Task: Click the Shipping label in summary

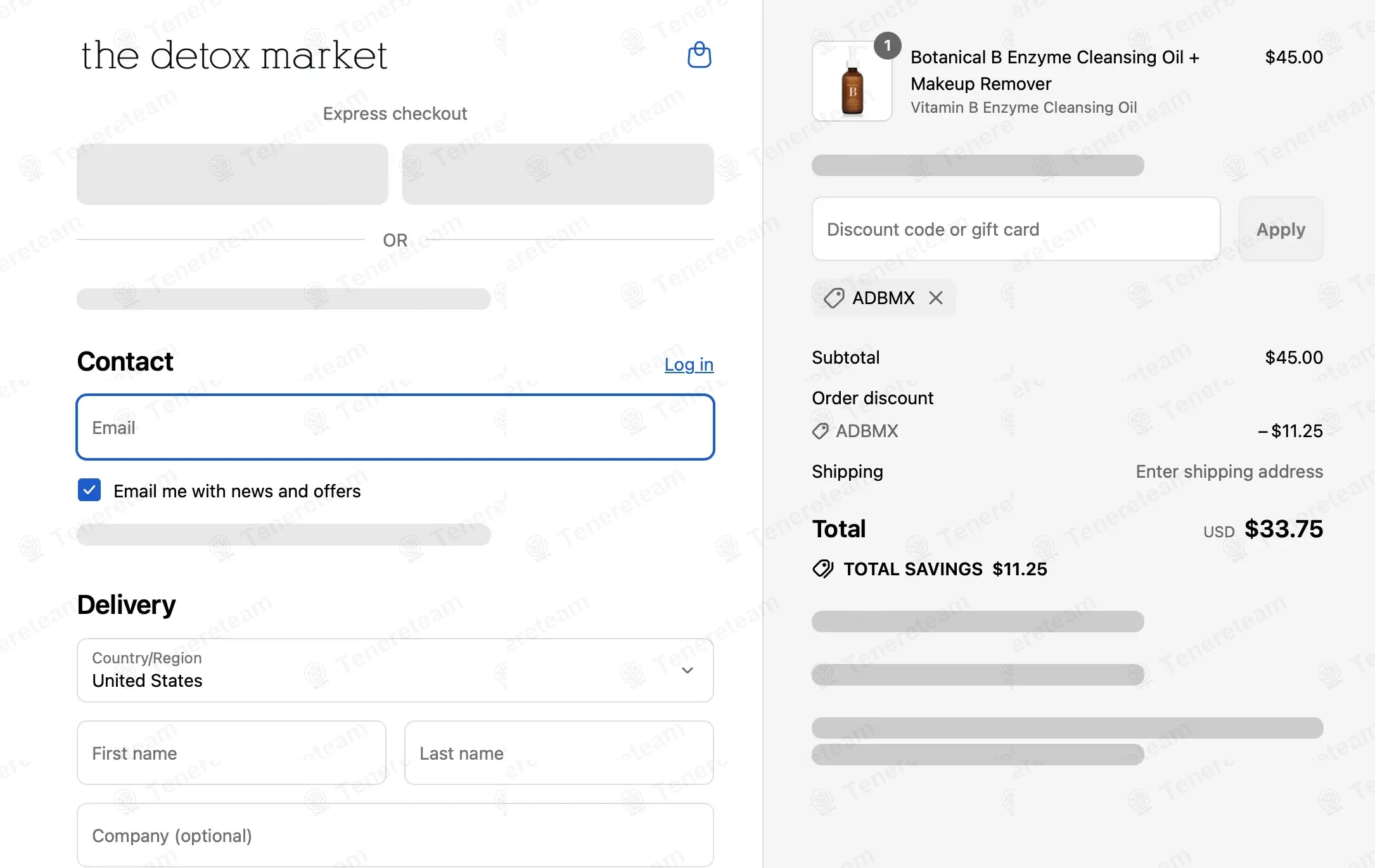Action: (x=847, y=471)
